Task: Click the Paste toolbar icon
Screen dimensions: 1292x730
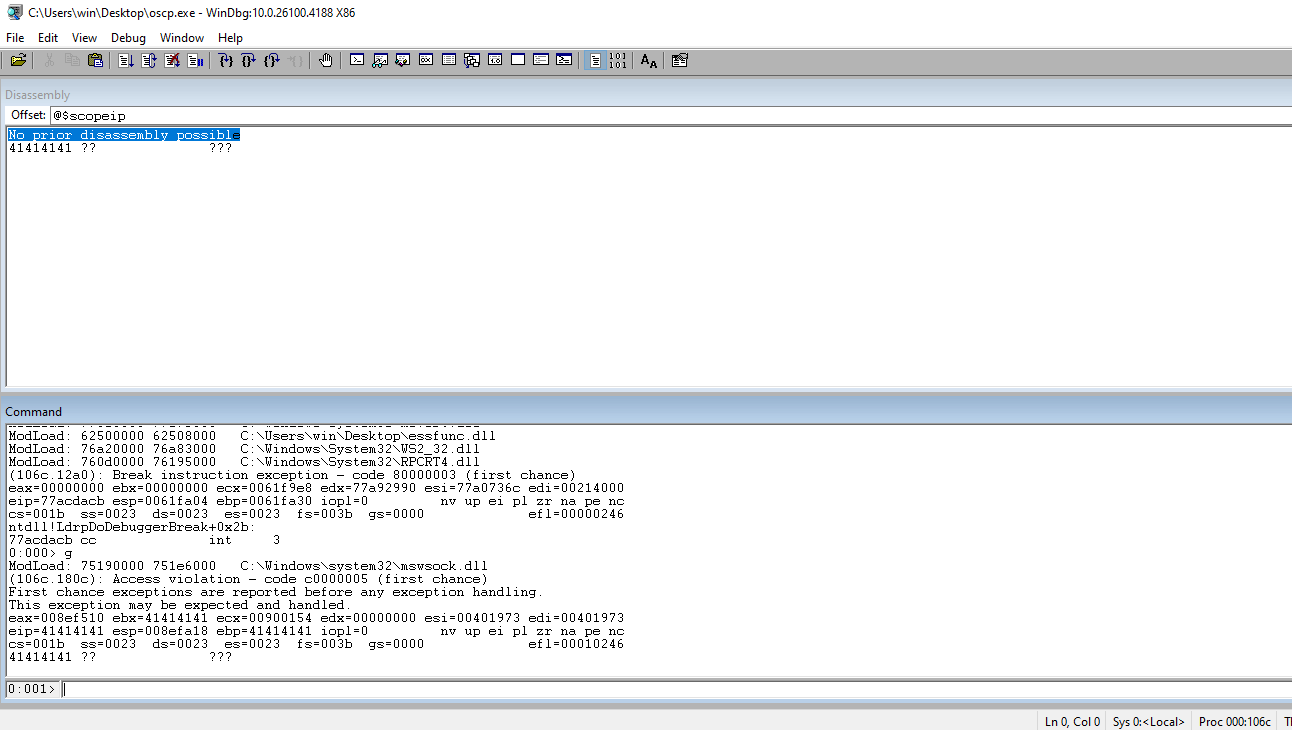Action: [95, 61]
